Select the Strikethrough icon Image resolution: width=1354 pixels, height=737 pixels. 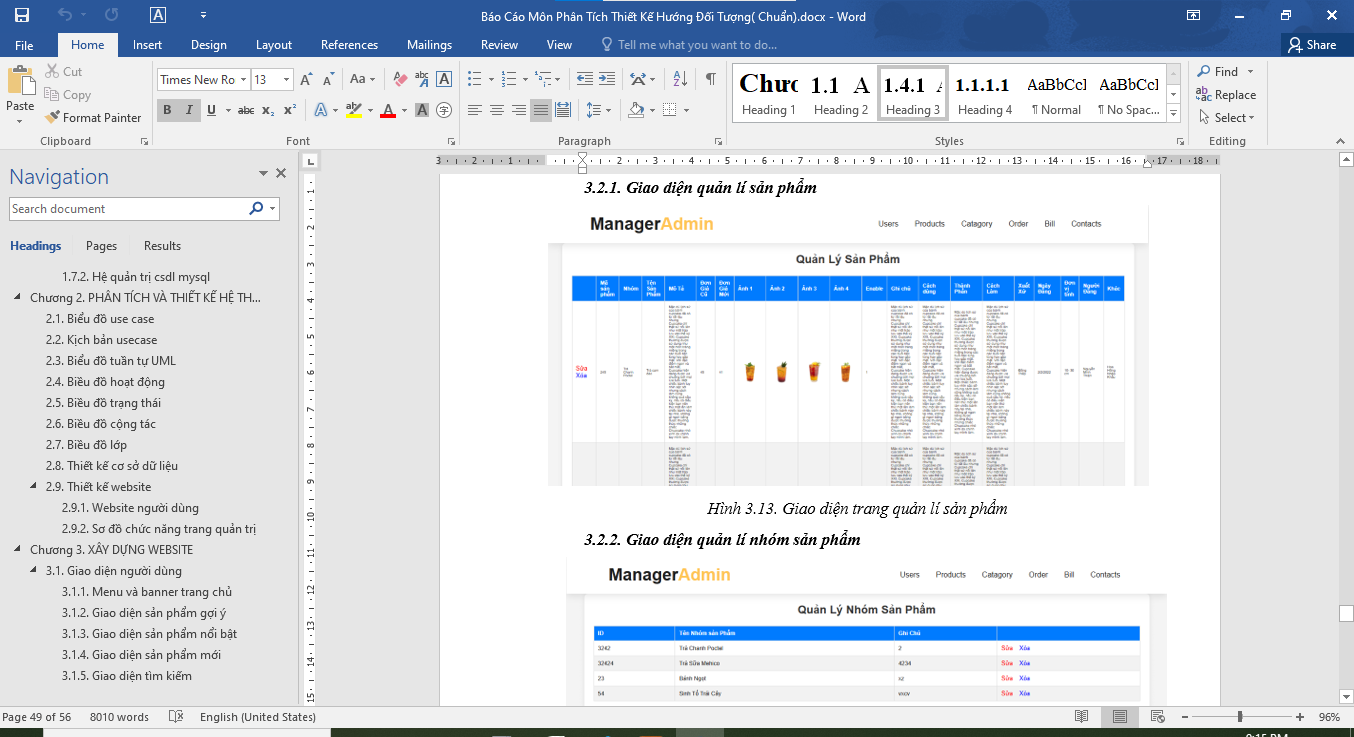[246, 110]
